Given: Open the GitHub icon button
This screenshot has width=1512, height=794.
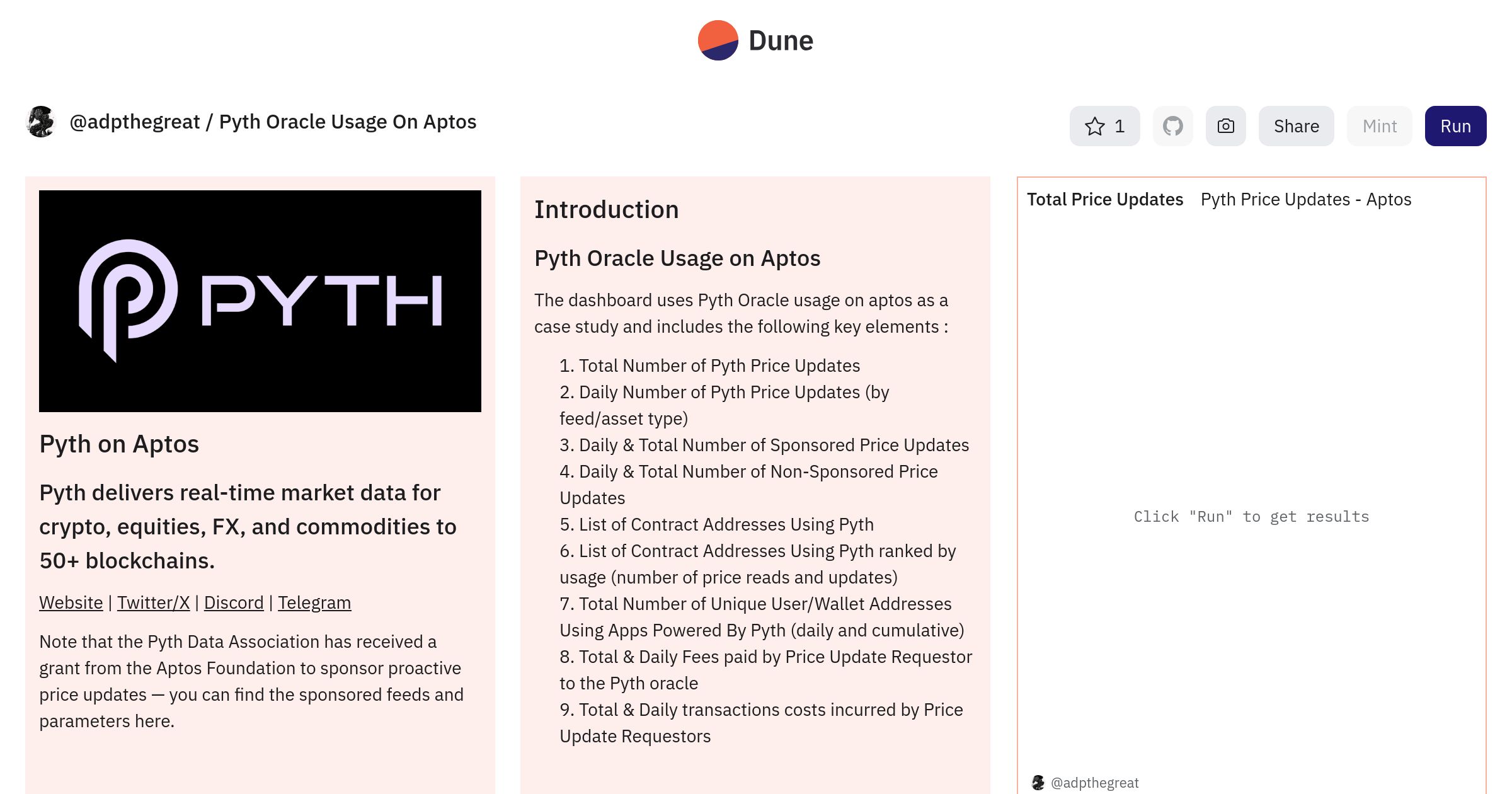Looking at the screenshot, I should [1172, 126].
